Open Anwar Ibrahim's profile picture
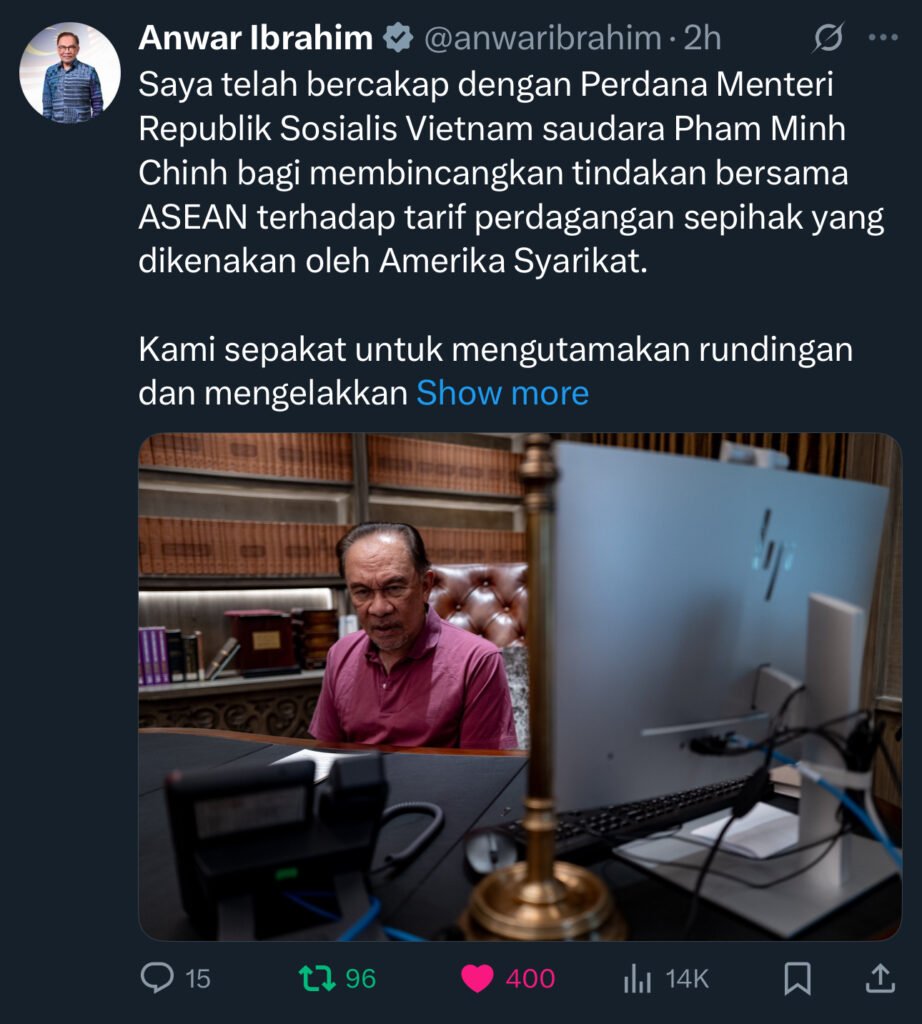This screenshot has height=1024, width=922. click(70, 72)
